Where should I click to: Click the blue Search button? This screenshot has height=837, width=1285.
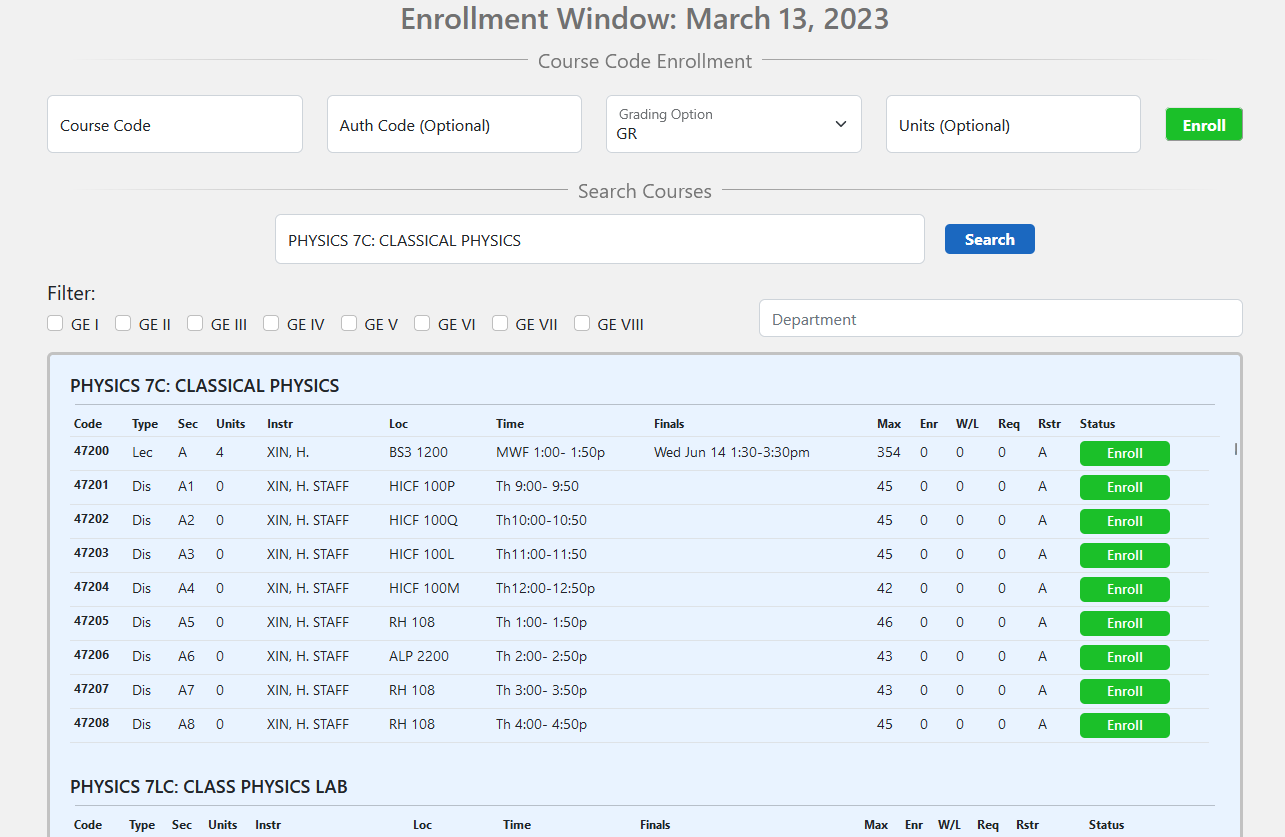(989, 239)
